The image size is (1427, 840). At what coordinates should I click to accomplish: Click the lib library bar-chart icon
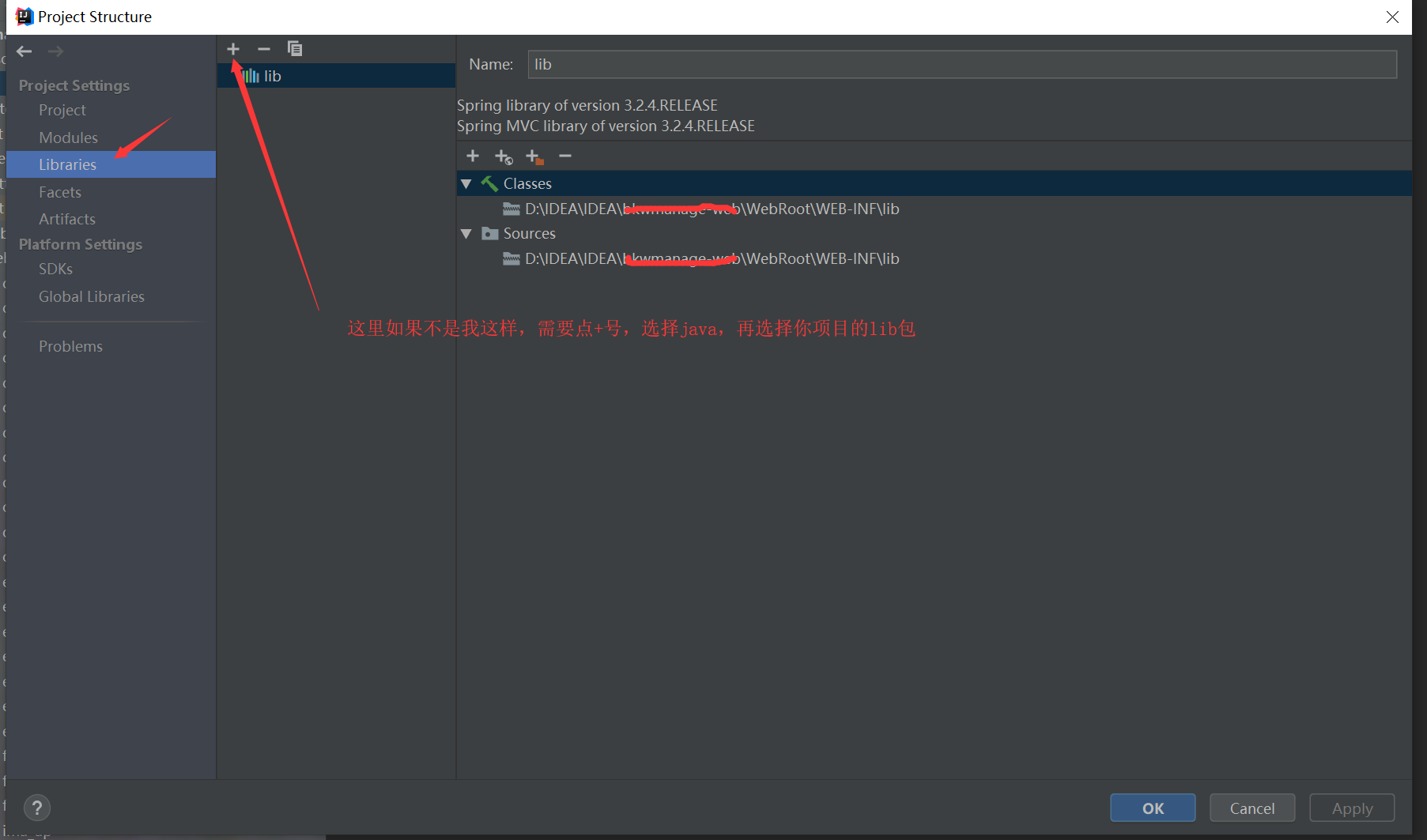(x=251, y=76)
